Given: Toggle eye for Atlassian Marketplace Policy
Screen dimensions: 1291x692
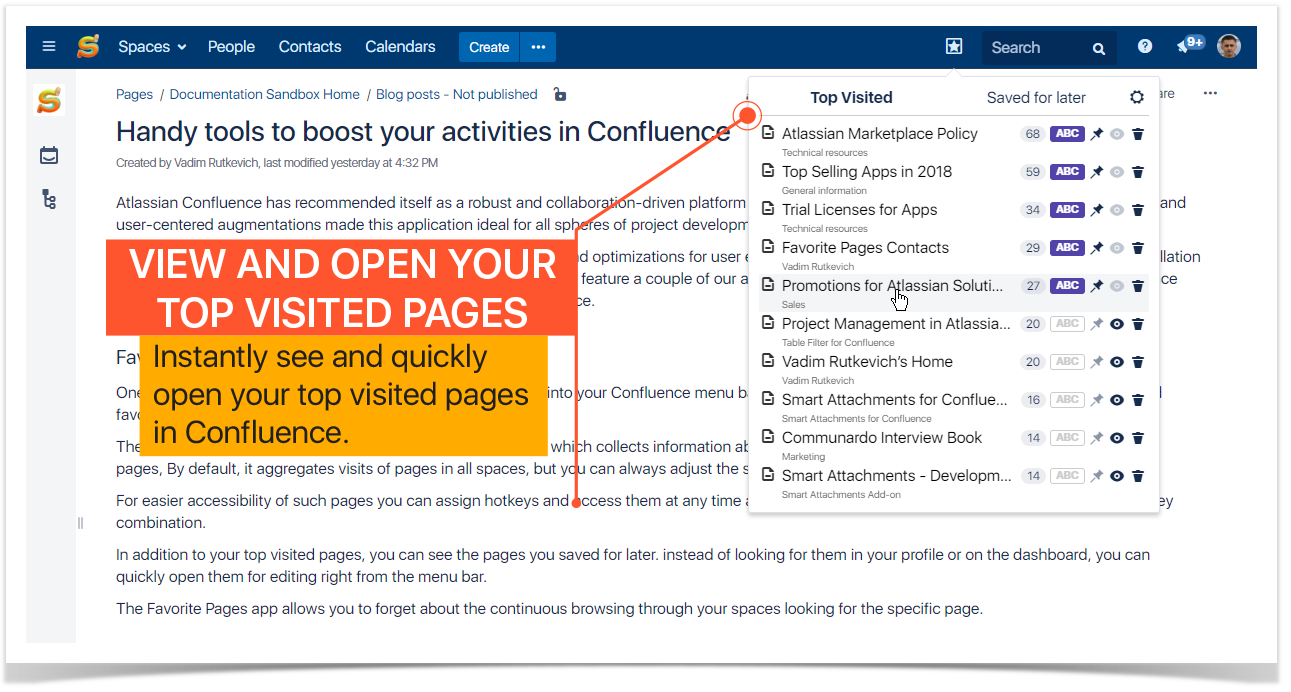Looking at the screenshot, I should tap(1117, 134).
